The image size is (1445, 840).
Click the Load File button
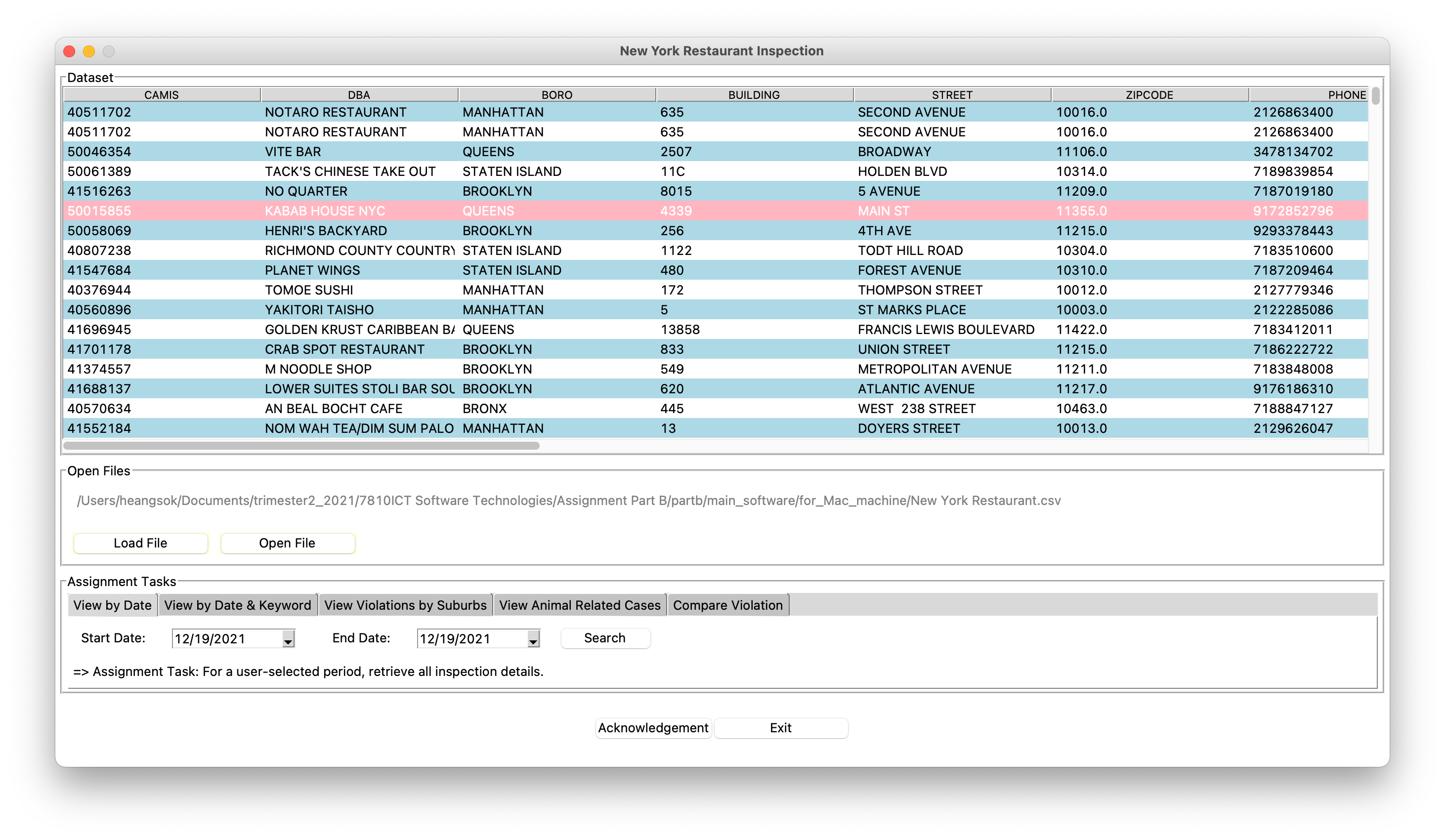pyautogui.click(x=140, y=543)
